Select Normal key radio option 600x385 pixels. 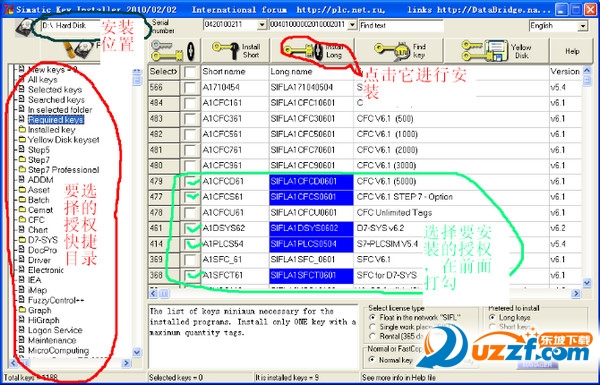[x=372, y=360]
